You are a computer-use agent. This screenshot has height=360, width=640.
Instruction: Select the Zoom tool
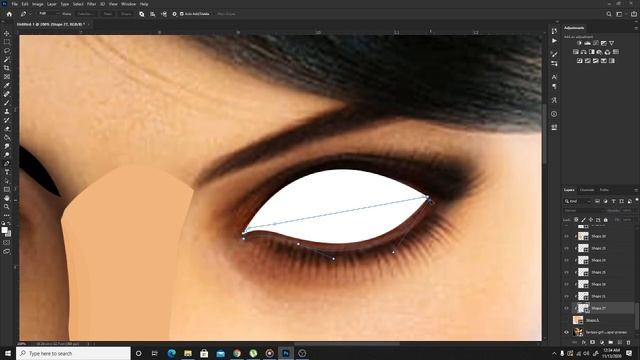[x=7, y=207]
